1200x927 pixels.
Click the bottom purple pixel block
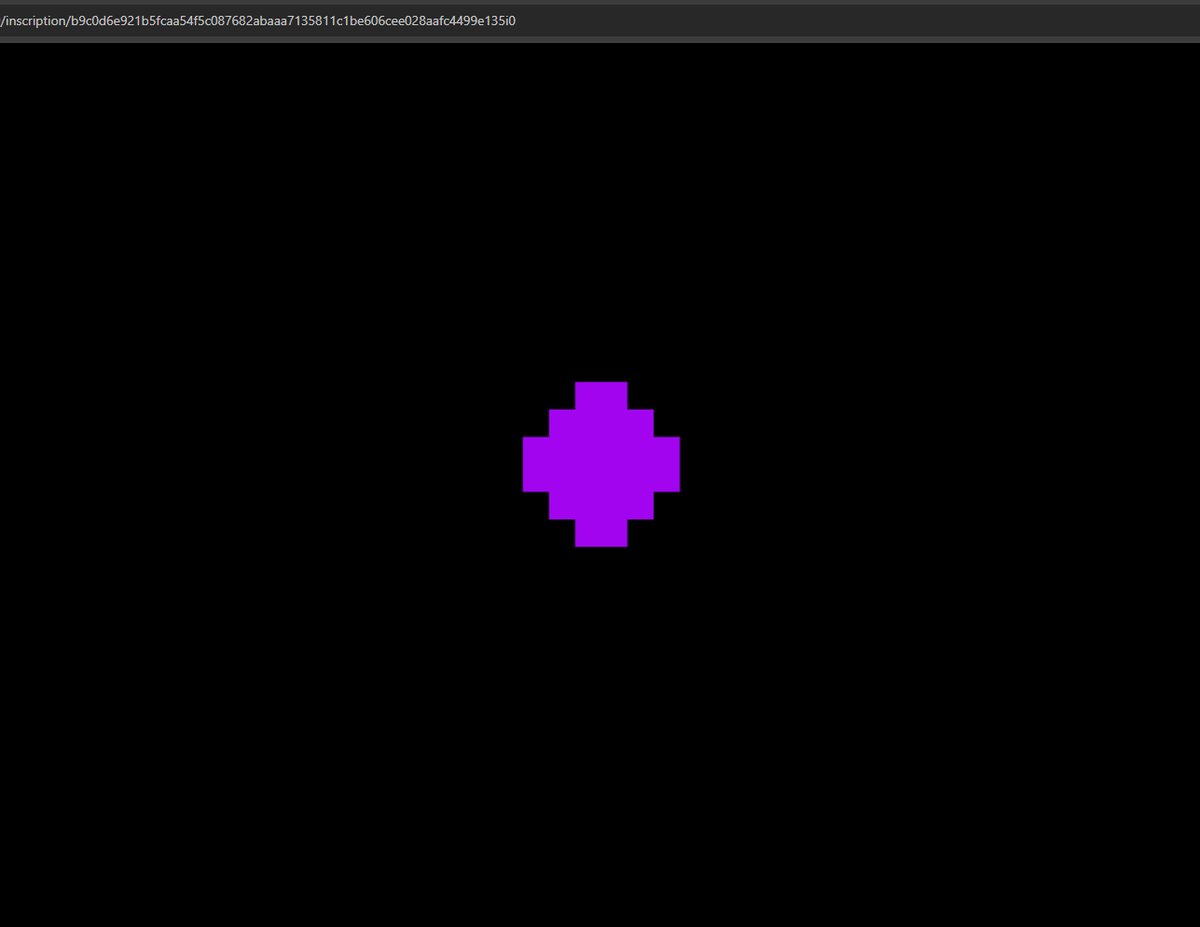pos(600,533)
